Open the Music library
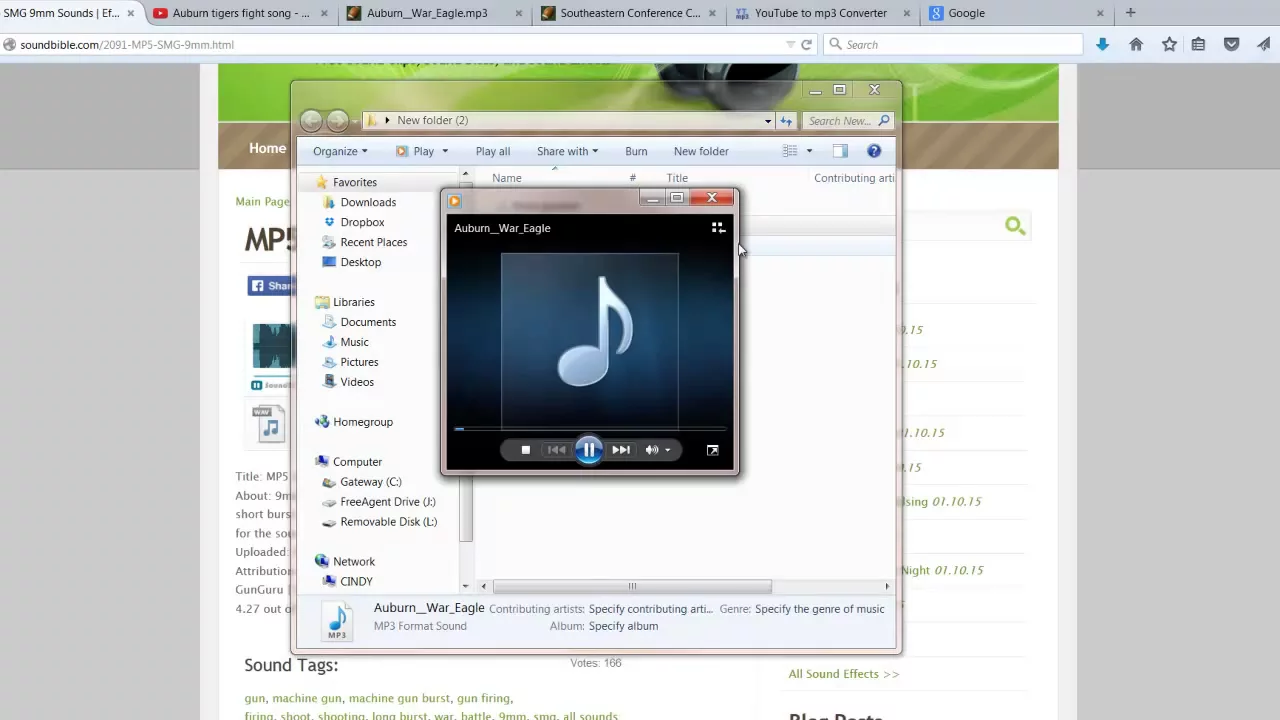1280x720 pixels. tap(354, 342)
